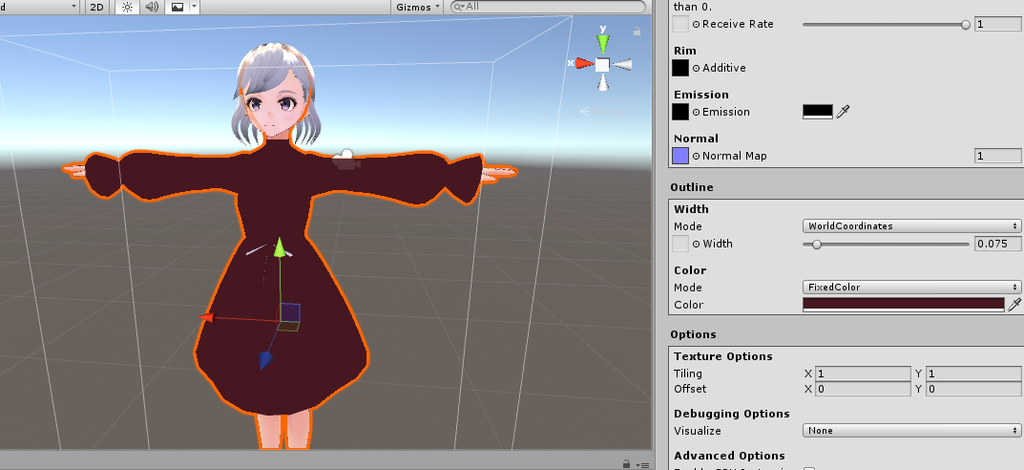The width and height of the screenshot is (1024, 470).
Task: Adjust the Receive Rate slider
Action: 886,24
